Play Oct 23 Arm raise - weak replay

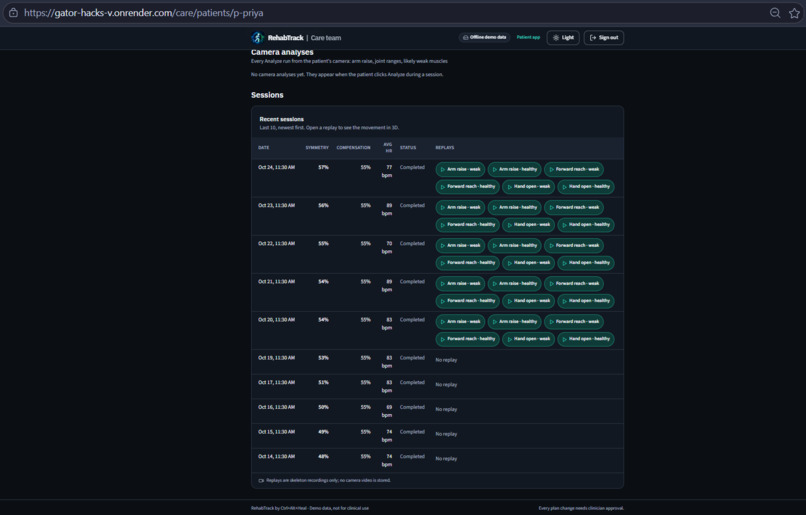click(x=460, y=207)
